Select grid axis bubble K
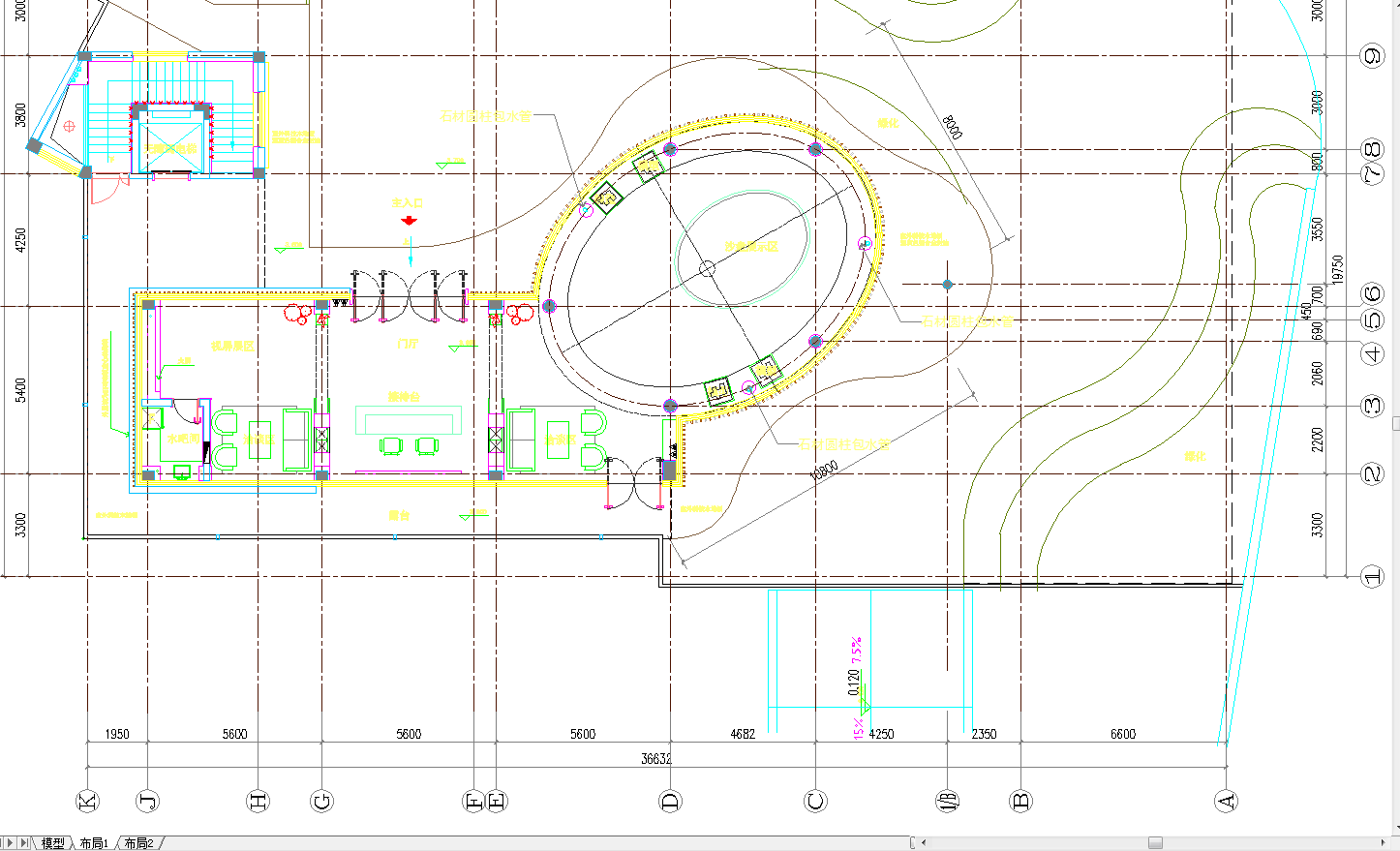The width and height of the screenshot is (1400, 851). [x=87, y=801]
